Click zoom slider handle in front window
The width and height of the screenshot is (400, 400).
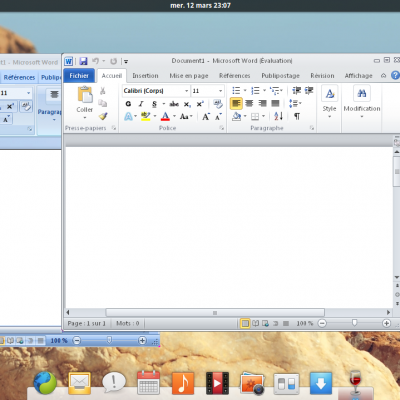coord(354,323)
